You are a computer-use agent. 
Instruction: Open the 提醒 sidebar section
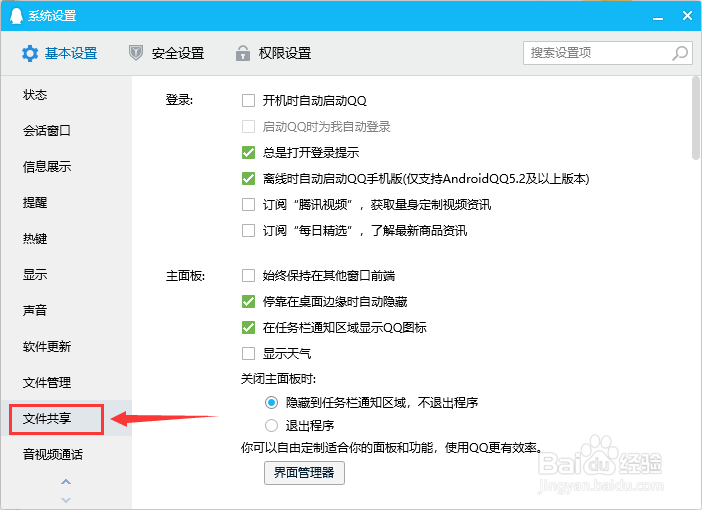click(35, 202)
